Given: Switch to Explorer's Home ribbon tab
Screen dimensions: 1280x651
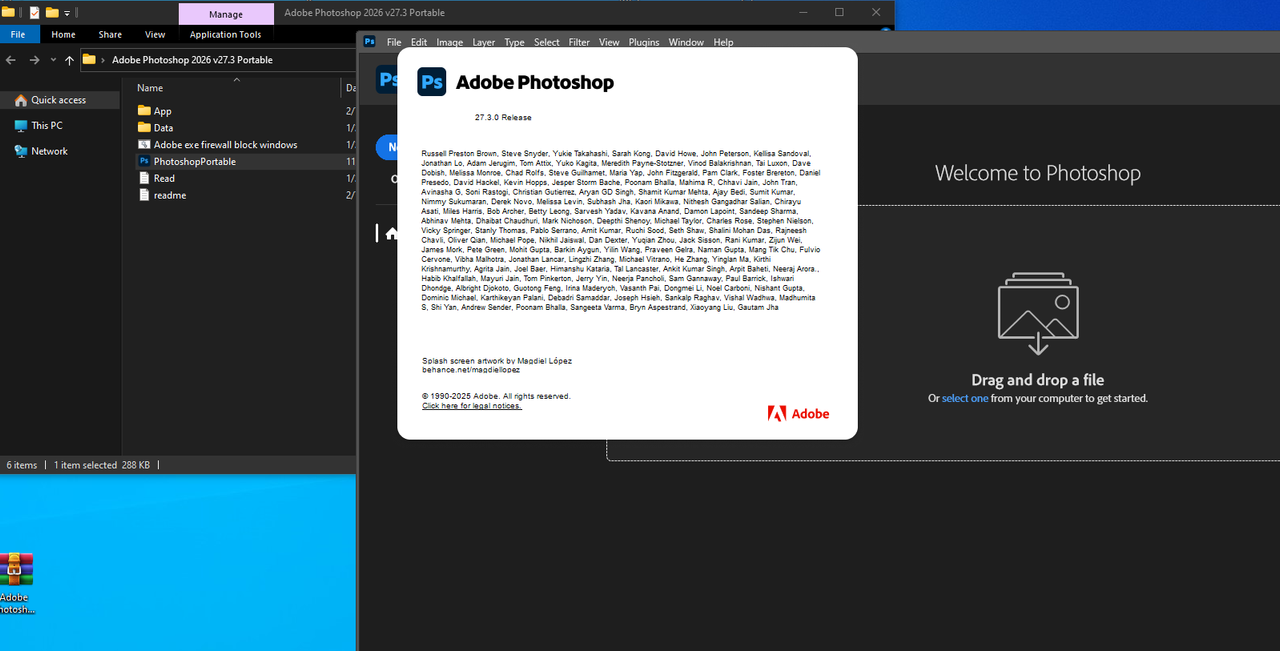Looking at the screenshot, I should (x=63, y=34).
